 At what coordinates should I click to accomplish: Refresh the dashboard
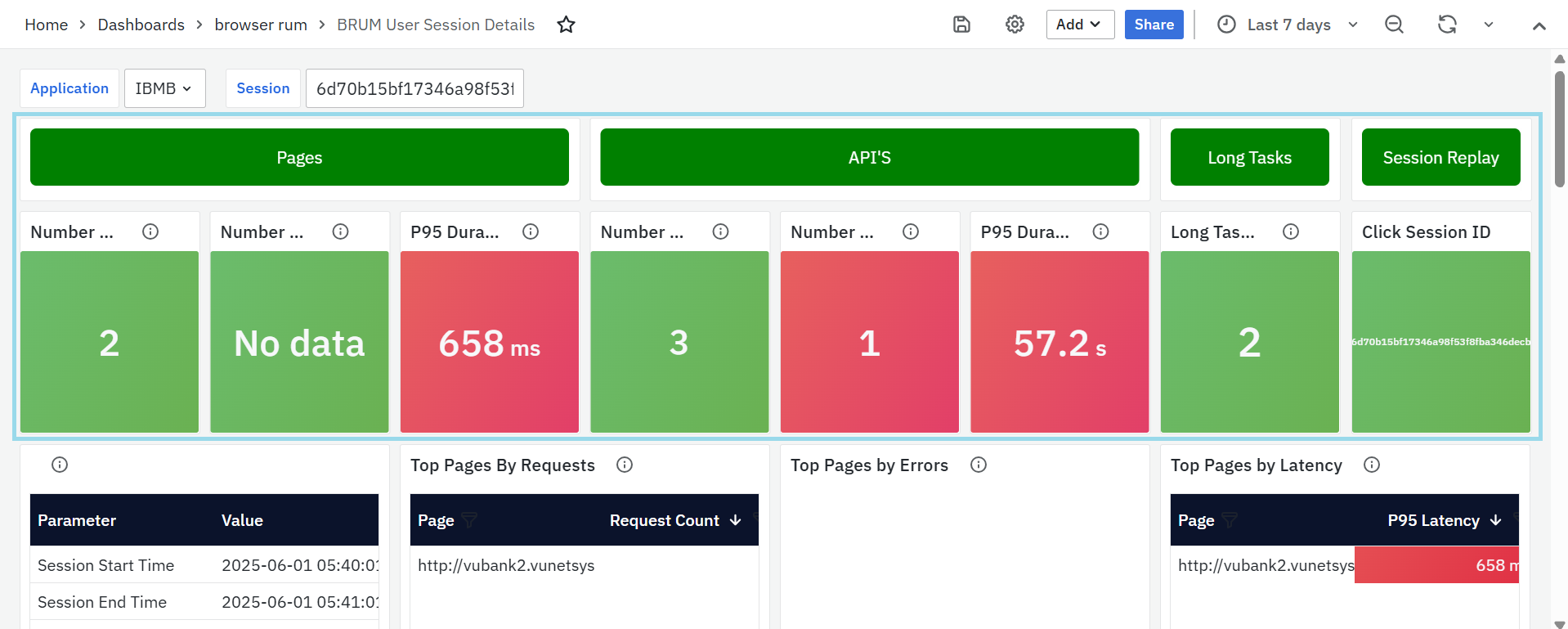tap(1447, 25)
